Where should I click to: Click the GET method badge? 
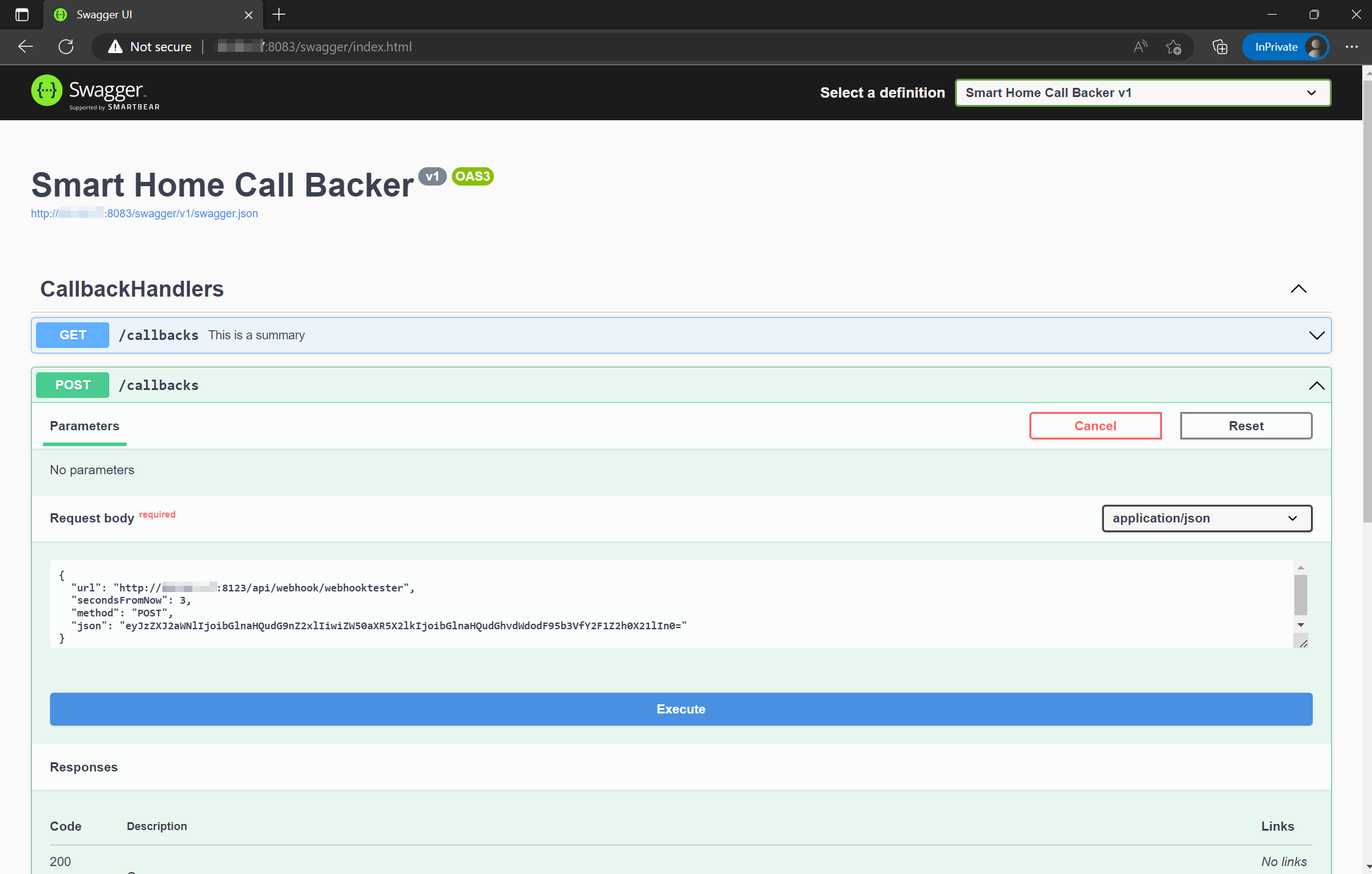(x=73, y=335)
